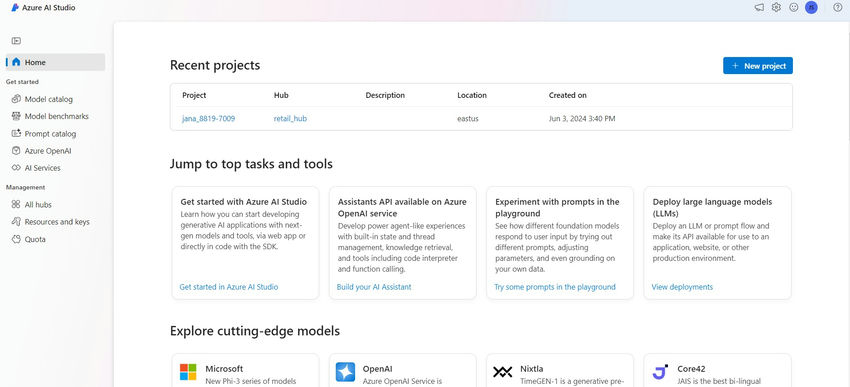This screenshot has height=387, width=850.
Task: Click the Azure AI Studio logo icon
Action: pyautogui.click(x=15, y=8)
